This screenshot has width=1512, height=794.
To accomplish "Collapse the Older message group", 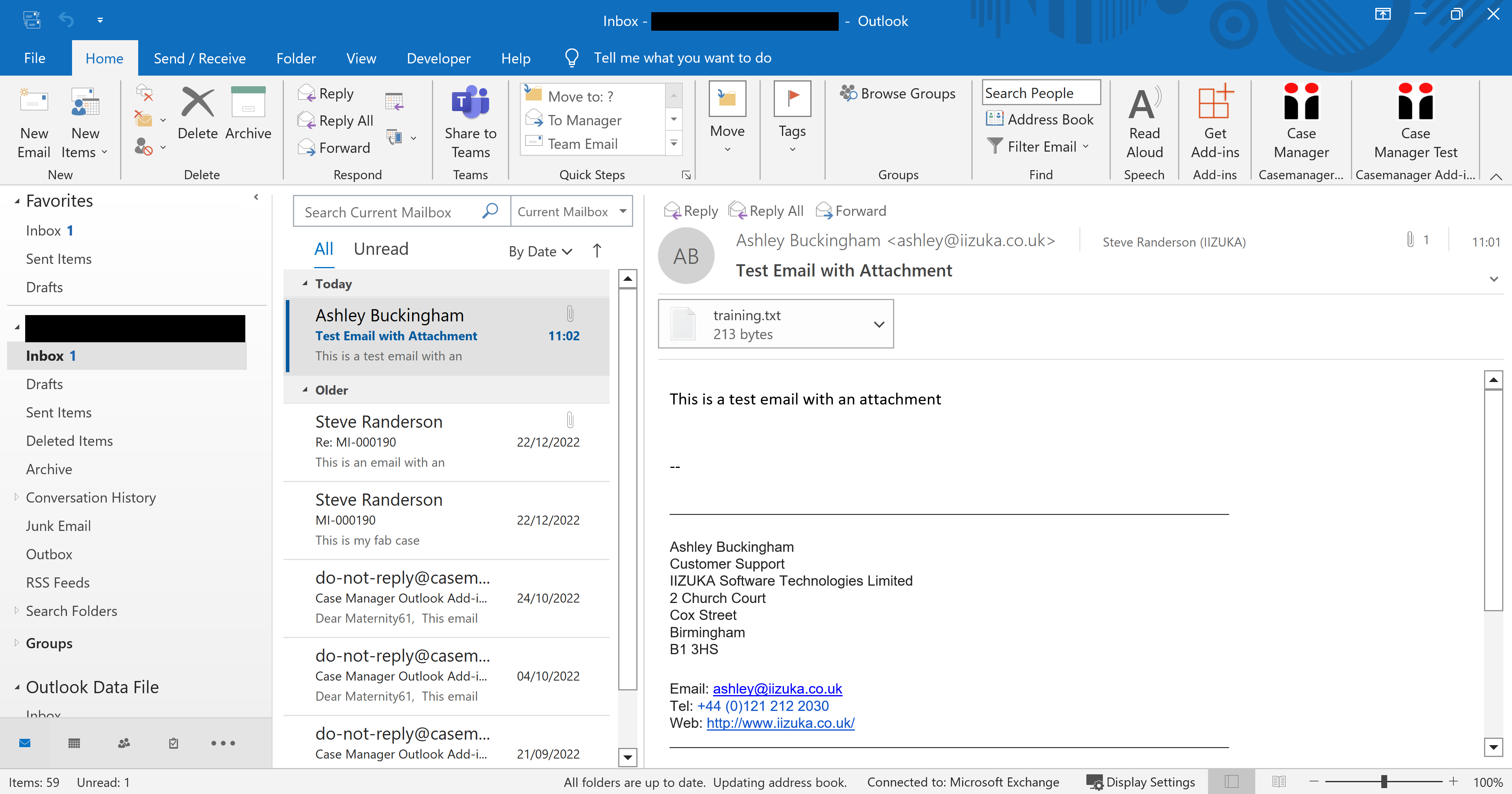I will (305, 390).
